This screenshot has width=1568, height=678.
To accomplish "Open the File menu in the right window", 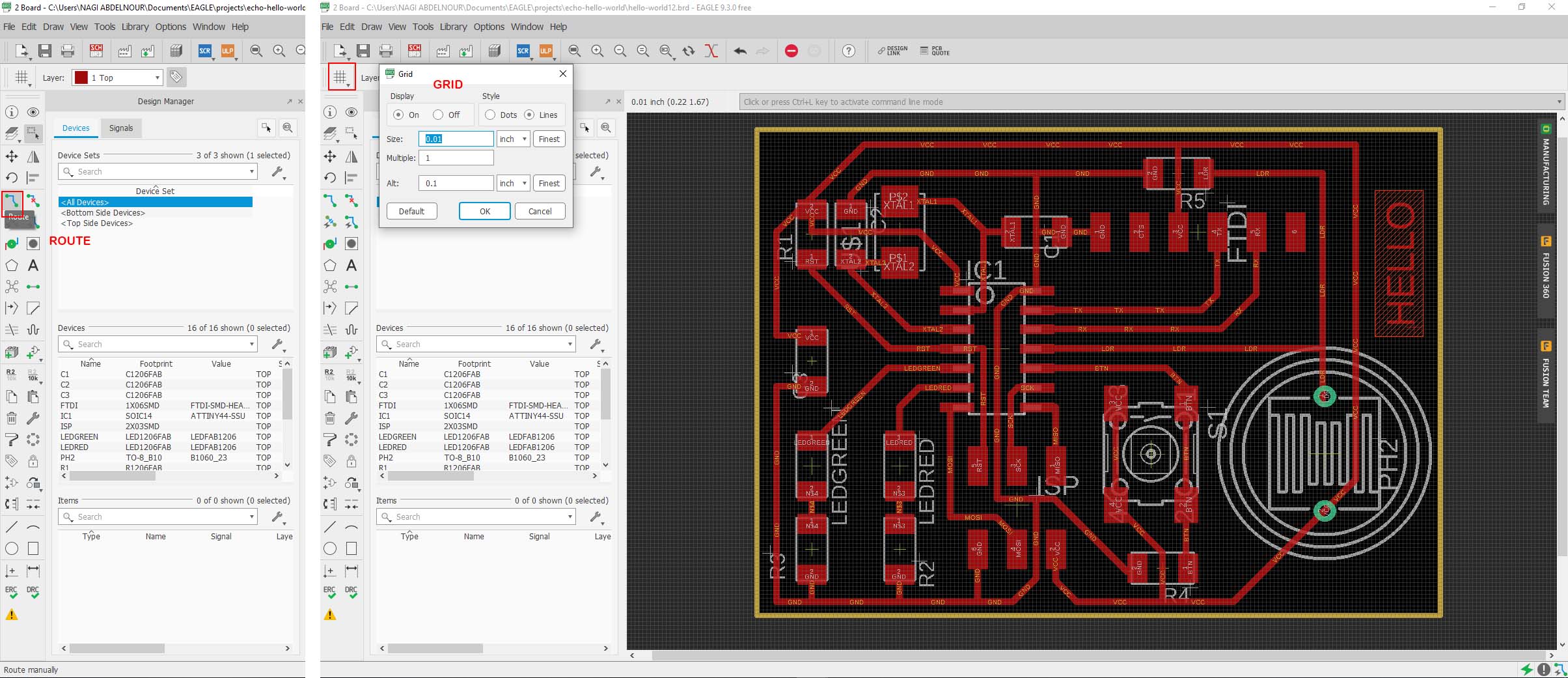I will coord(327,27).
